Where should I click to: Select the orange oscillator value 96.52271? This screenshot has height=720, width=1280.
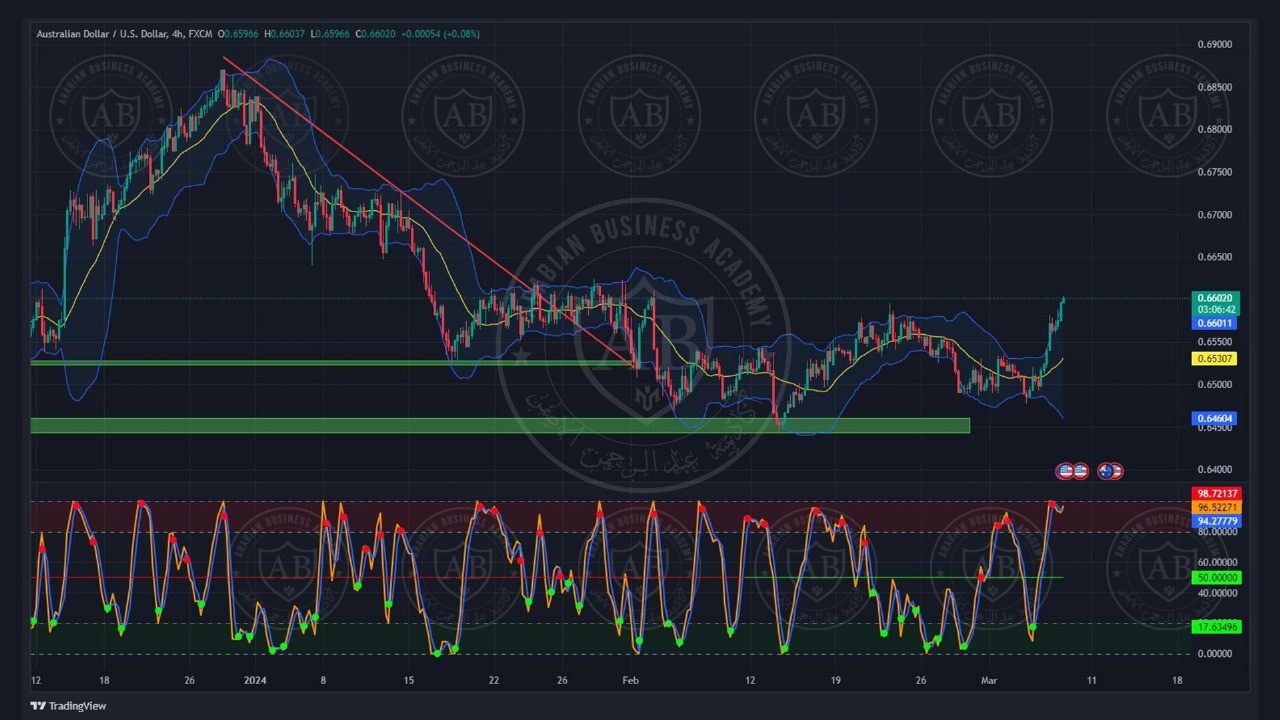[1217, 507]
